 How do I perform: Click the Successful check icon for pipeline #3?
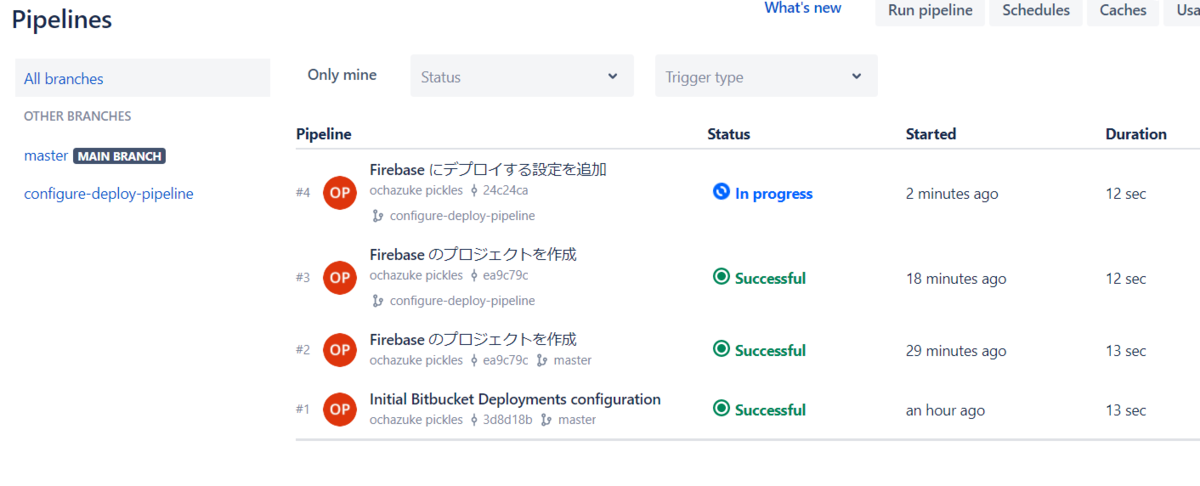[721, 277]
